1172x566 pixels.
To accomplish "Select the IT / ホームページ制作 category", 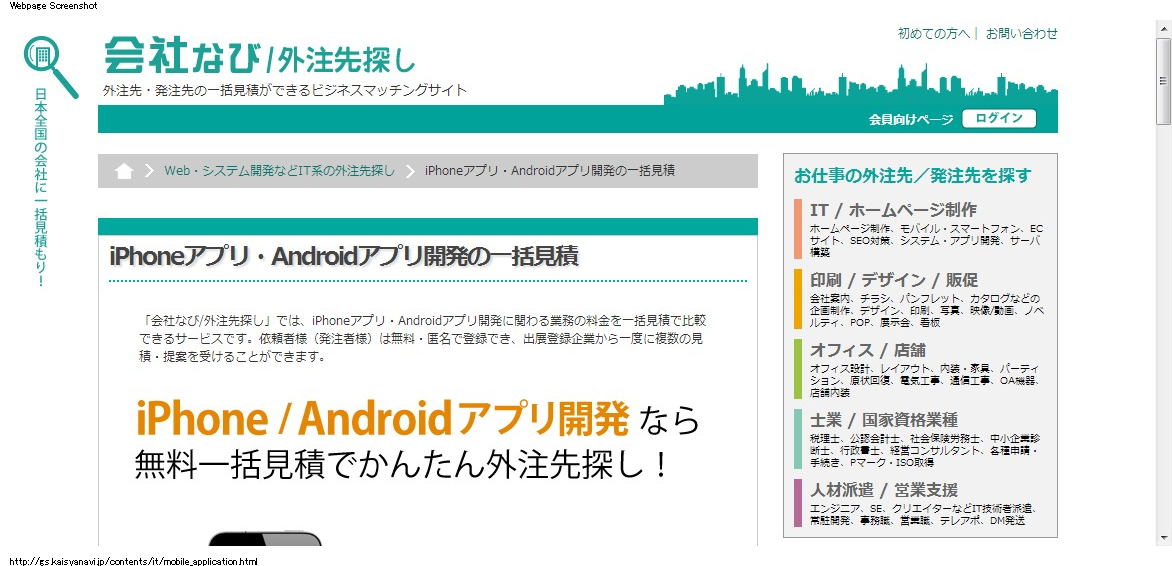I will point(893,209).
